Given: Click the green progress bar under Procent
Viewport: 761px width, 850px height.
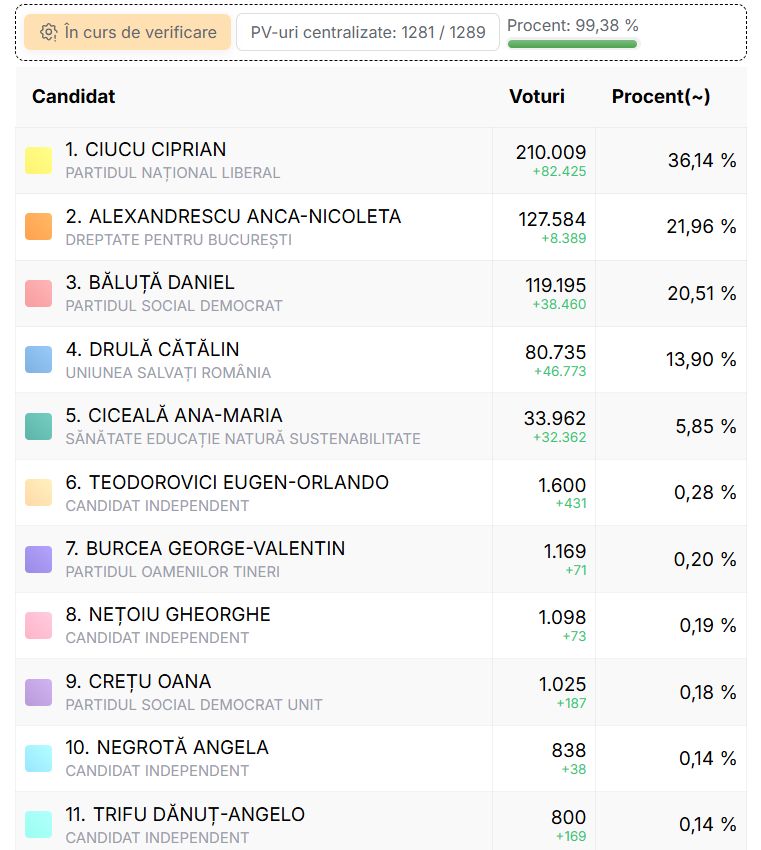Looking at the screenshot, I should pyautogui.click(x=572, y=44).
